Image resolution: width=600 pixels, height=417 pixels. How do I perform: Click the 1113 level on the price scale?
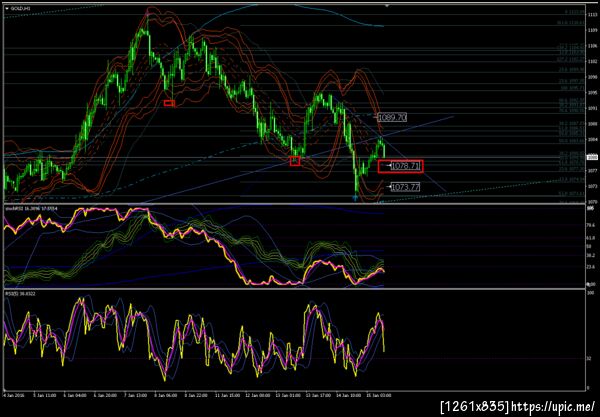click(592, 15)
